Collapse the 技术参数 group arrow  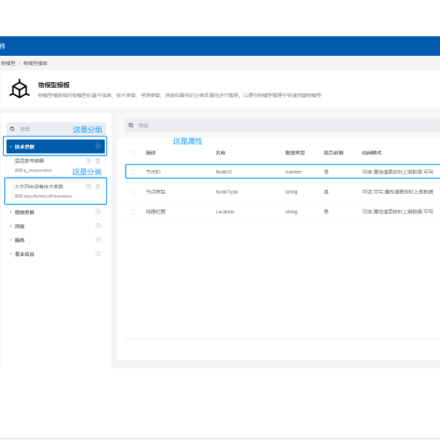tap(11, 147)
